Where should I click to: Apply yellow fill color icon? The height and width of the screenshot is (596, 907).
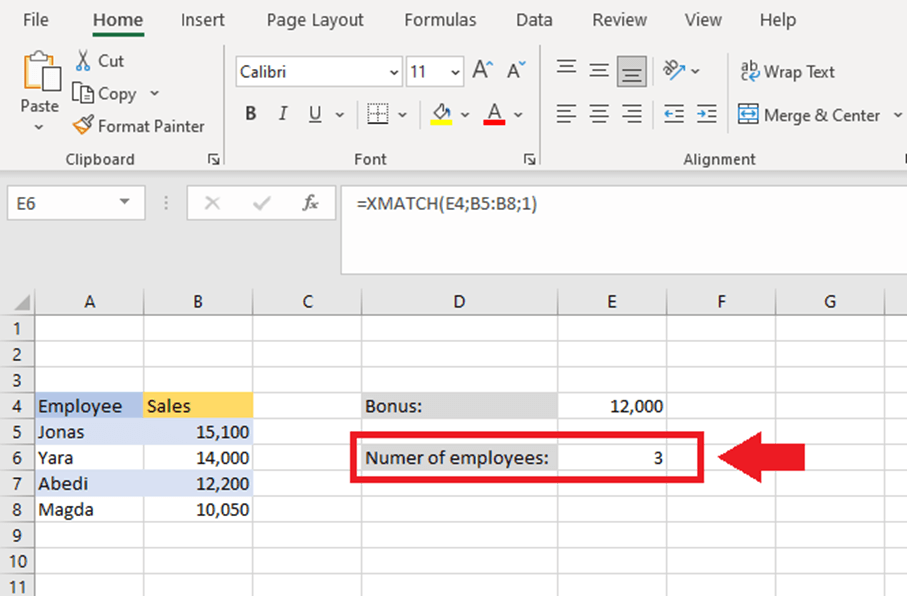tap(440, 114)
